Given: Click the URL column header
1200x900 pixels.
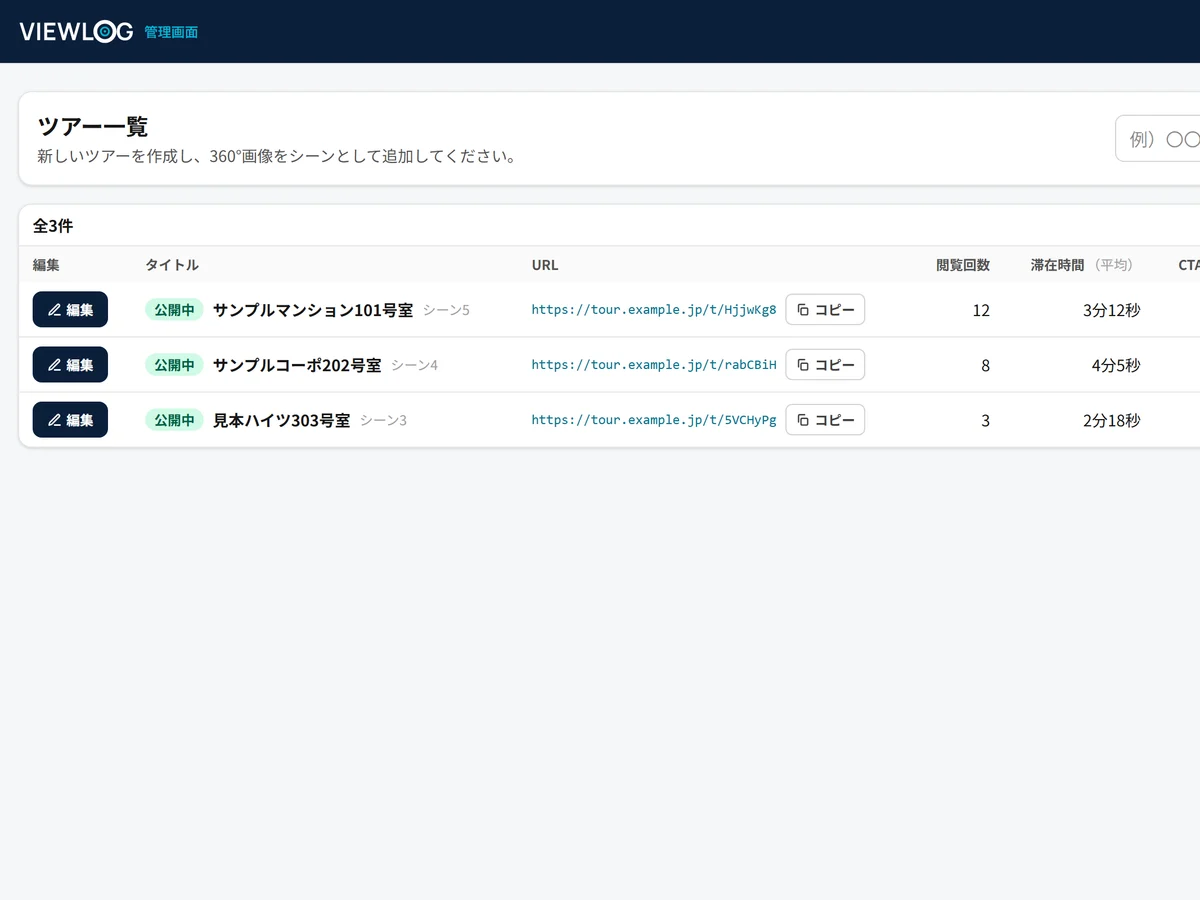Looking at the screenshot, I should 545,265.
